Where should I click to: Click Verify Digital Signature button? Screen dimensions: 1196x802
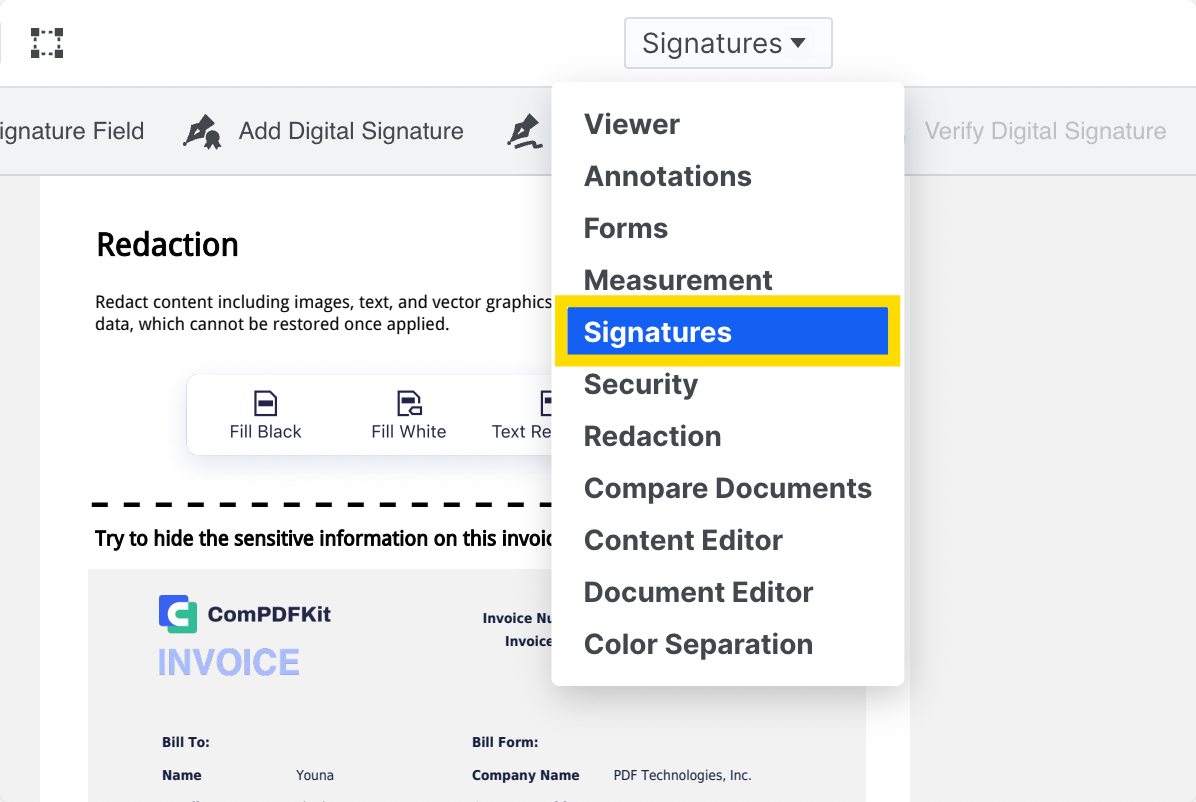[x=1045, y=131]
